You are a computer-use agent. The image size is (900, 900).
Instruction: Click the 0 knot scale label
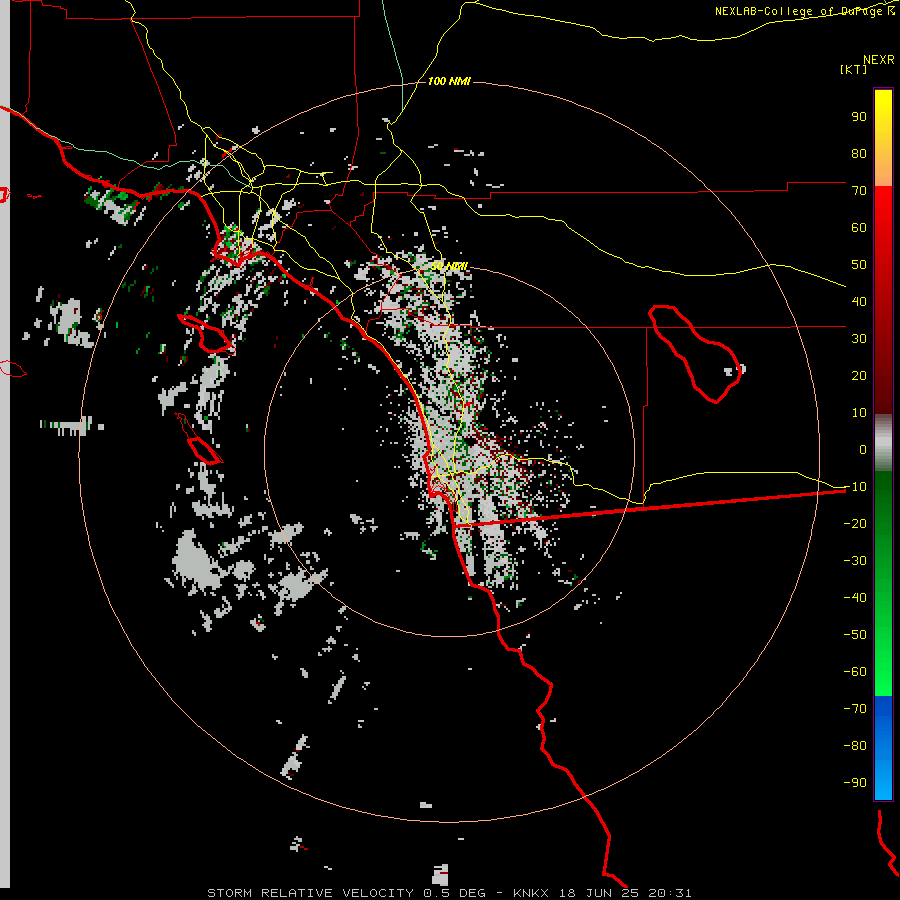(863, 449)
